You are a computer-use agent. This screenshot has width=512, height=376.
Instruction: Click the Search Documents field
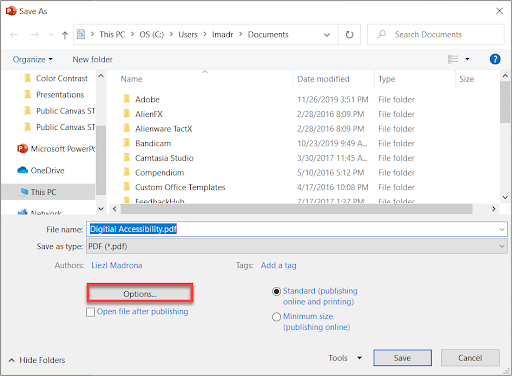click(435, 34)
